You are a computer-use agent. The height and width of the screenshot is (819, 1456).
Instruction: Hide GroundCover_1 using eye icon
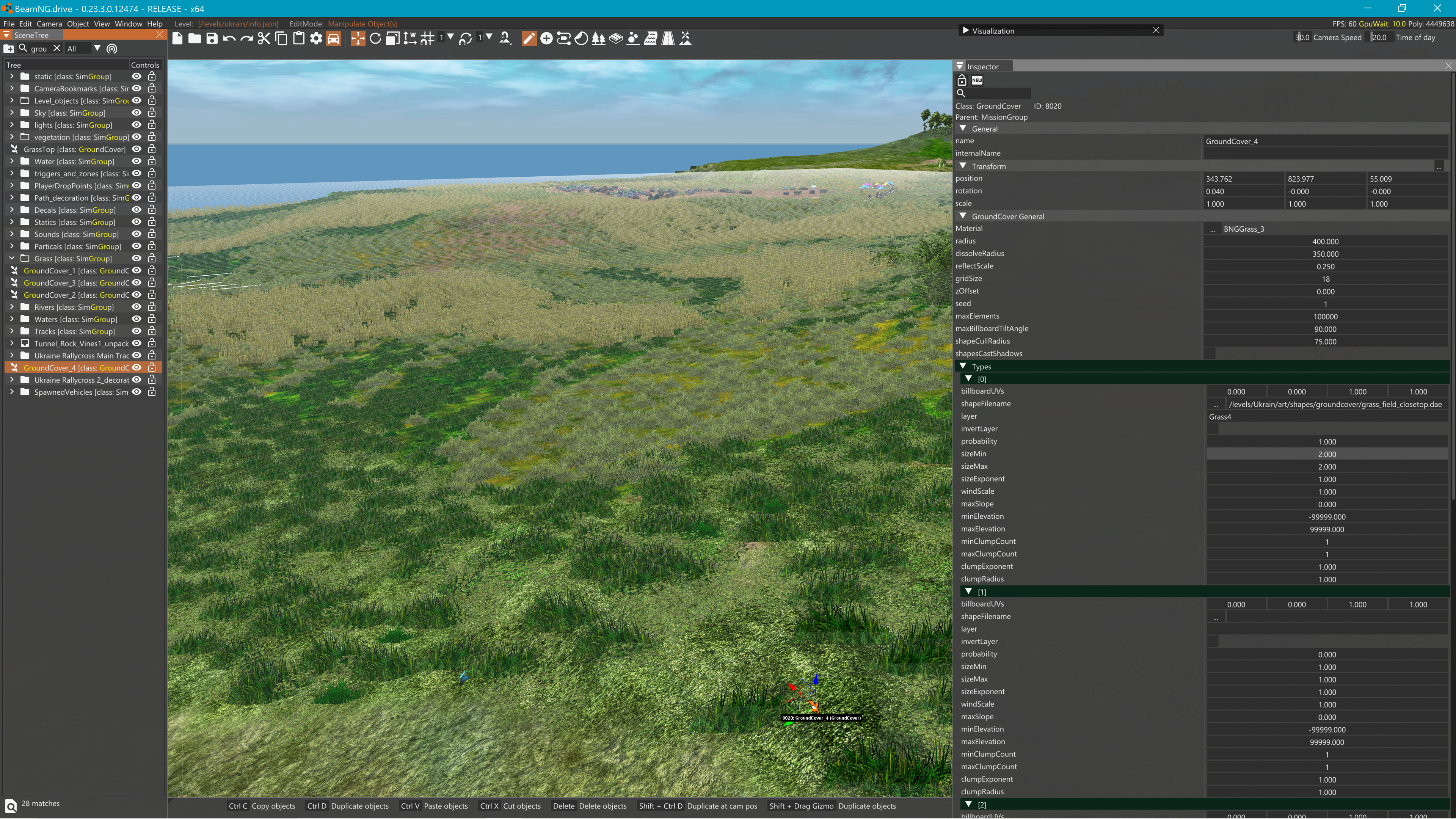tap(136, 271)
